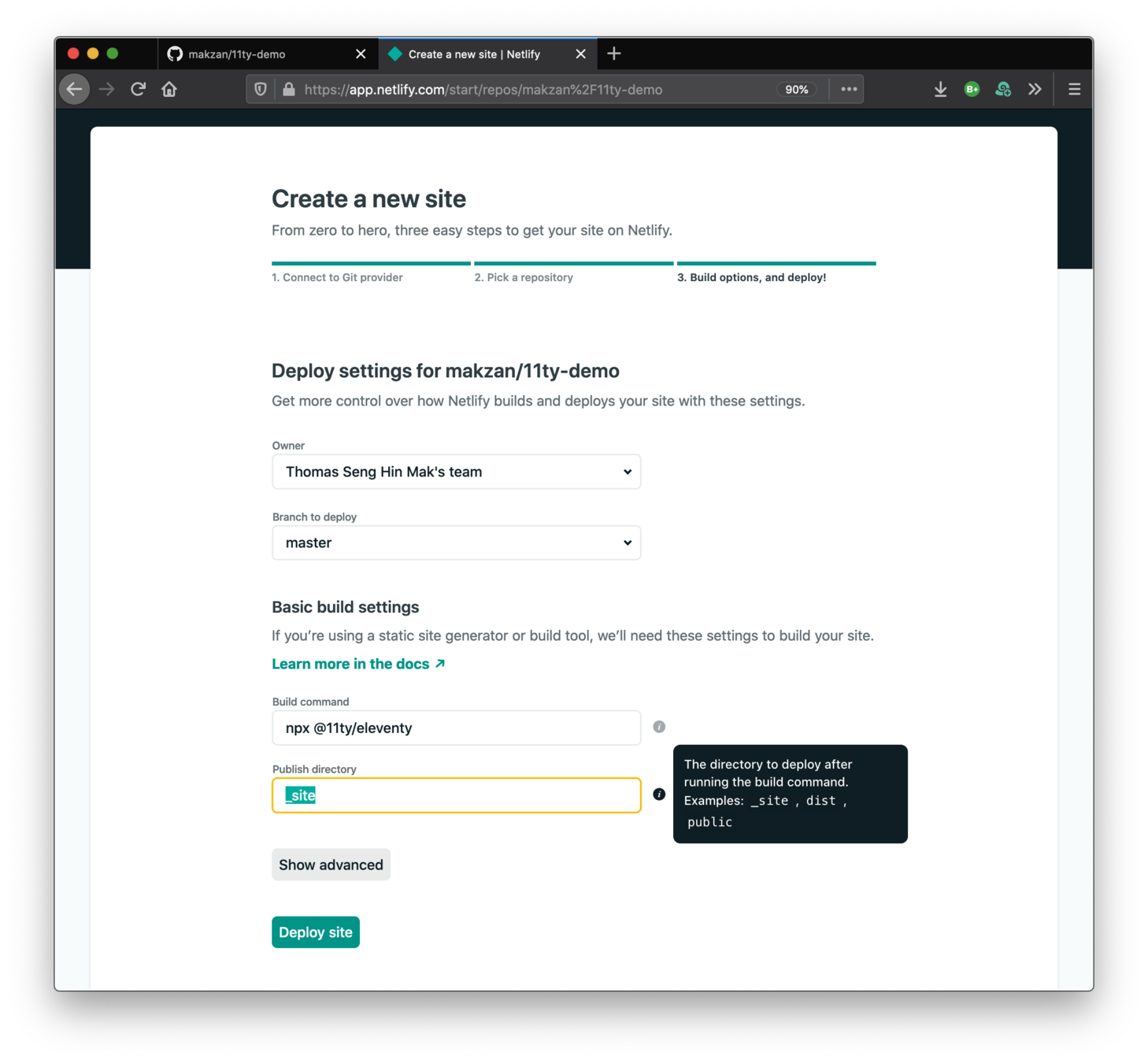Reload the current page
Screen dimensions: 1148x1063
click(138, 89)
